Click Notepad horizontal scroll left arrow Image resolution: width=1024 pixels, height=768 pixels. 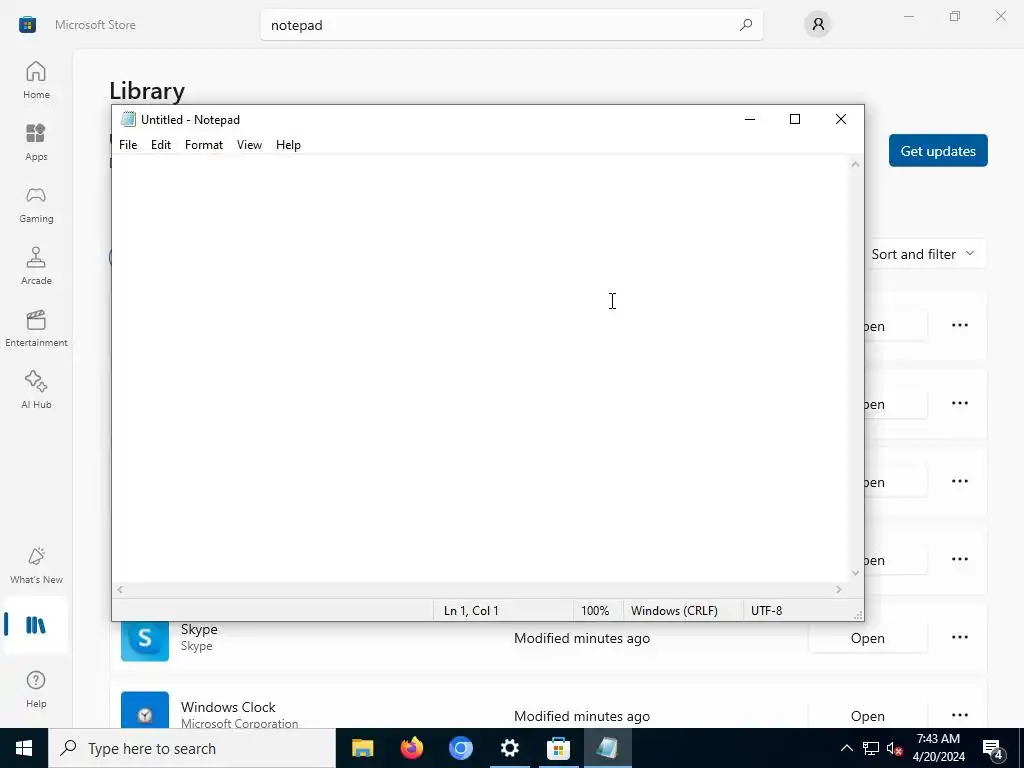pyautogui.click(x=120, y=590)
